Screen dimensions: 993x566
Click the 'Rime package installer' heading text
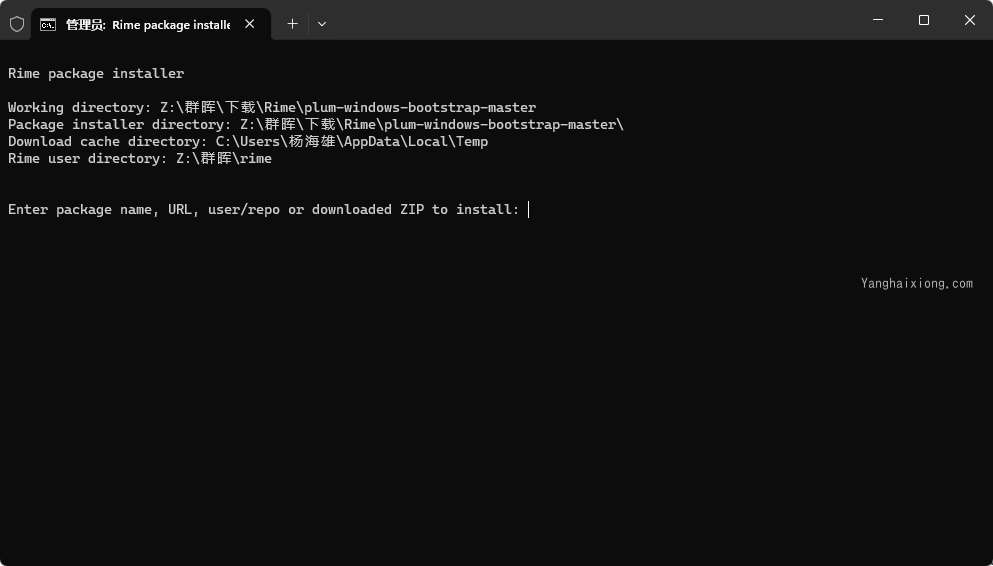click(x=96, y=73)
